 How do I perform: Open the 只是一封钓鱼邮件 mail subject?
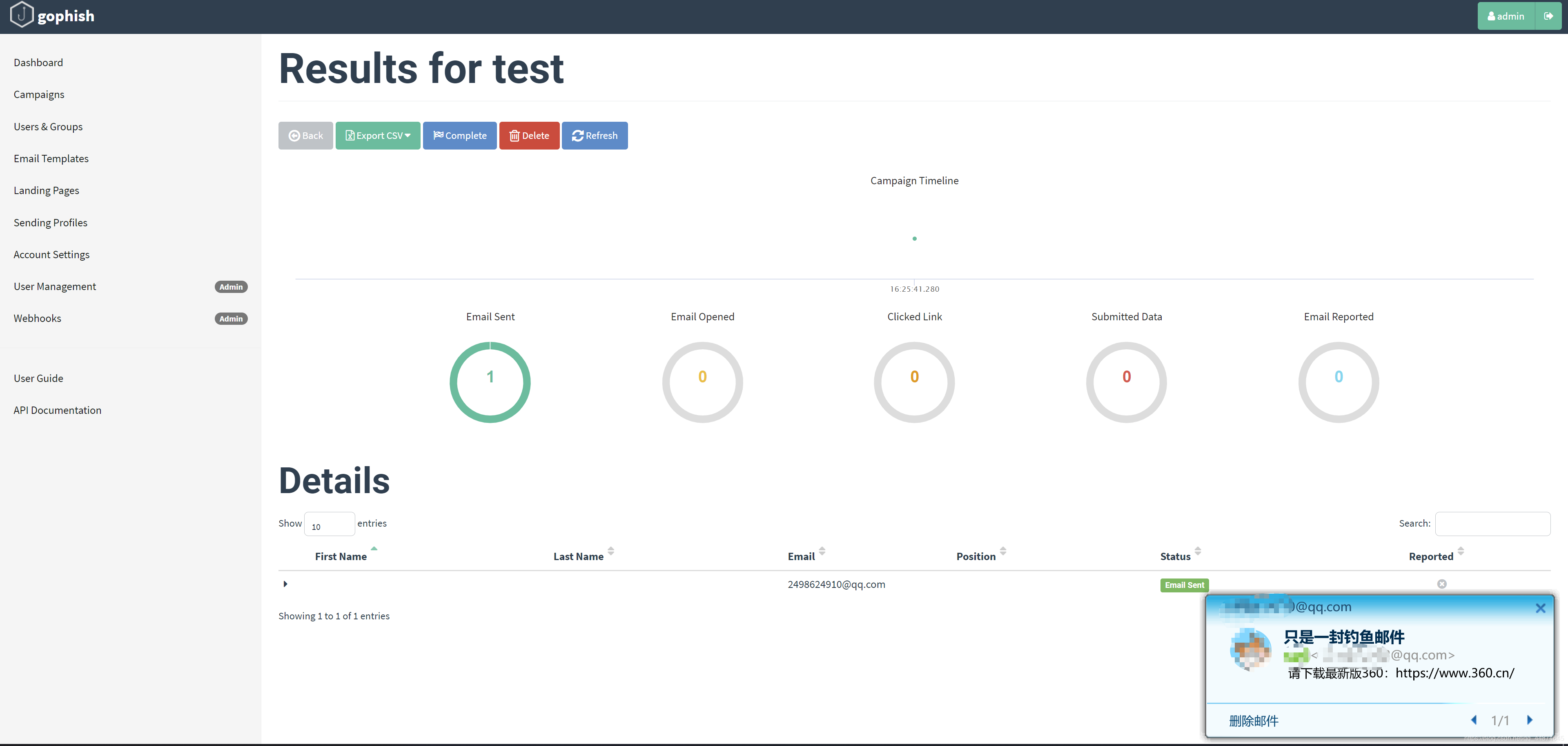point(1344,637)
